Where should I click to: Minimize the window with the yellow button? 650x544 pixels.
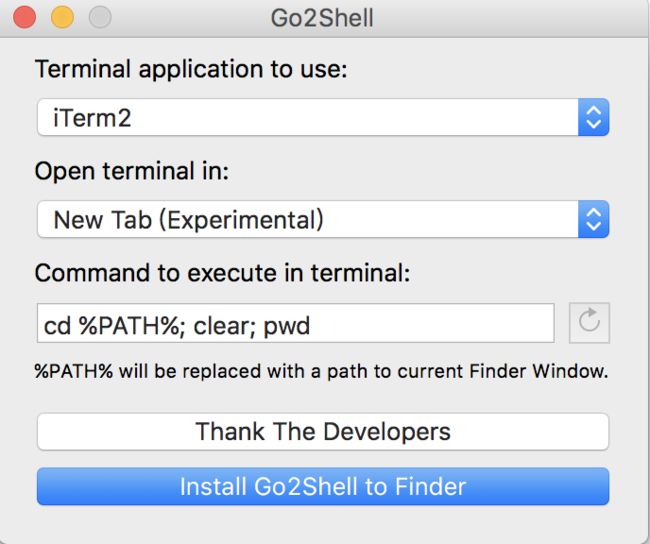coord(63,17)
